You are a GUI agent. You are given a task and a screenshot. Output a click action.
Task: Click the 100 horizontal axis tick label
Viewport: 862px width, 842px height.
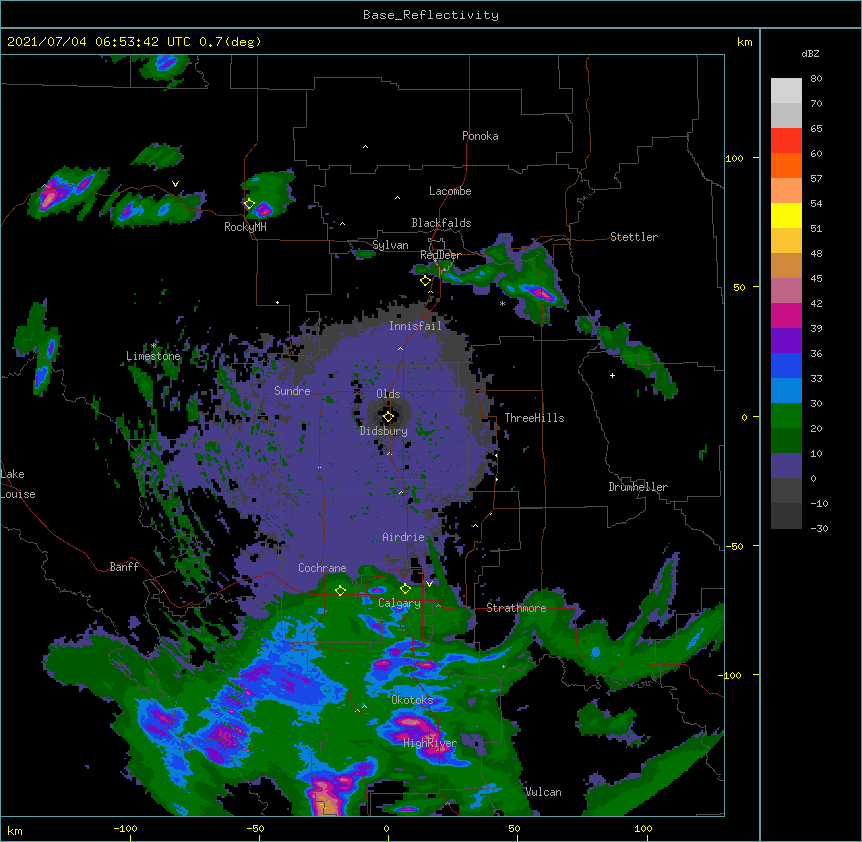point(643,828)
